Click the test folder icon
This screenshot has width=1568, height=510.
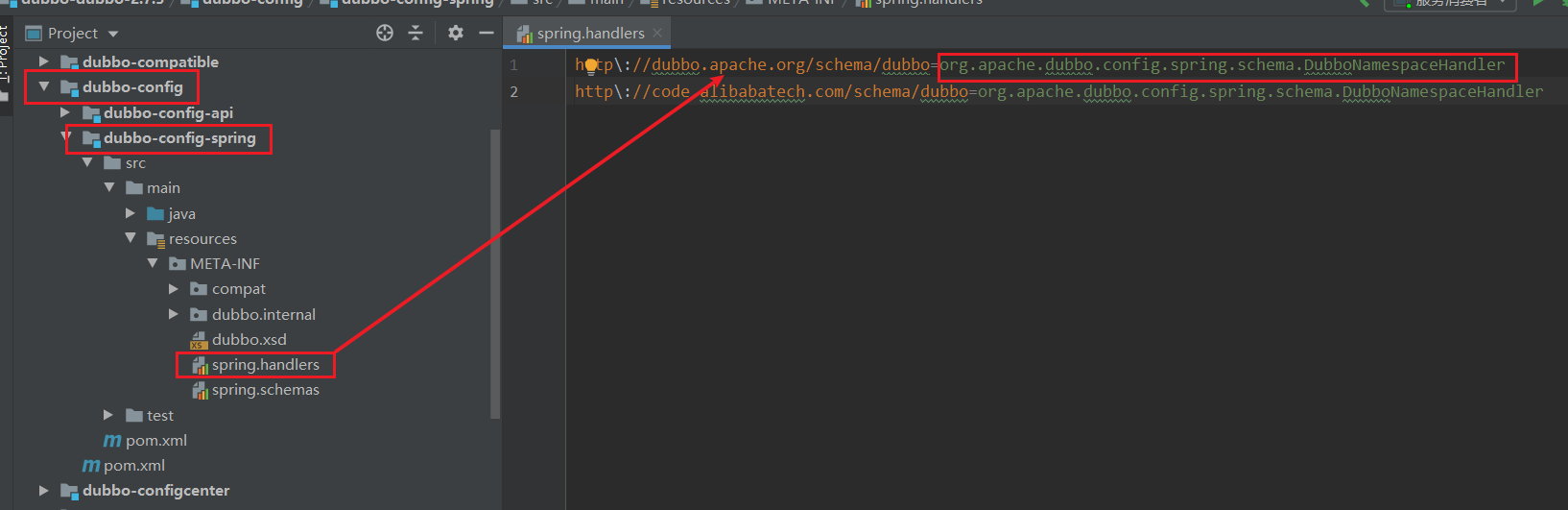coord(134,415)
